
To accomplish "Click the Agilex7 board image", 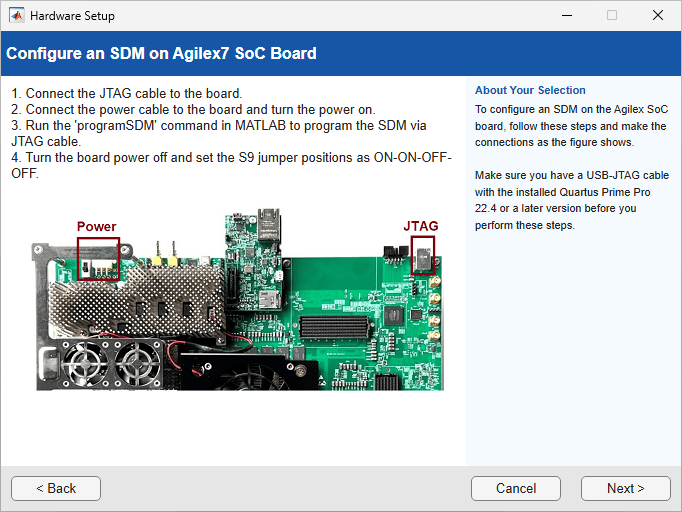I will 237,300.
